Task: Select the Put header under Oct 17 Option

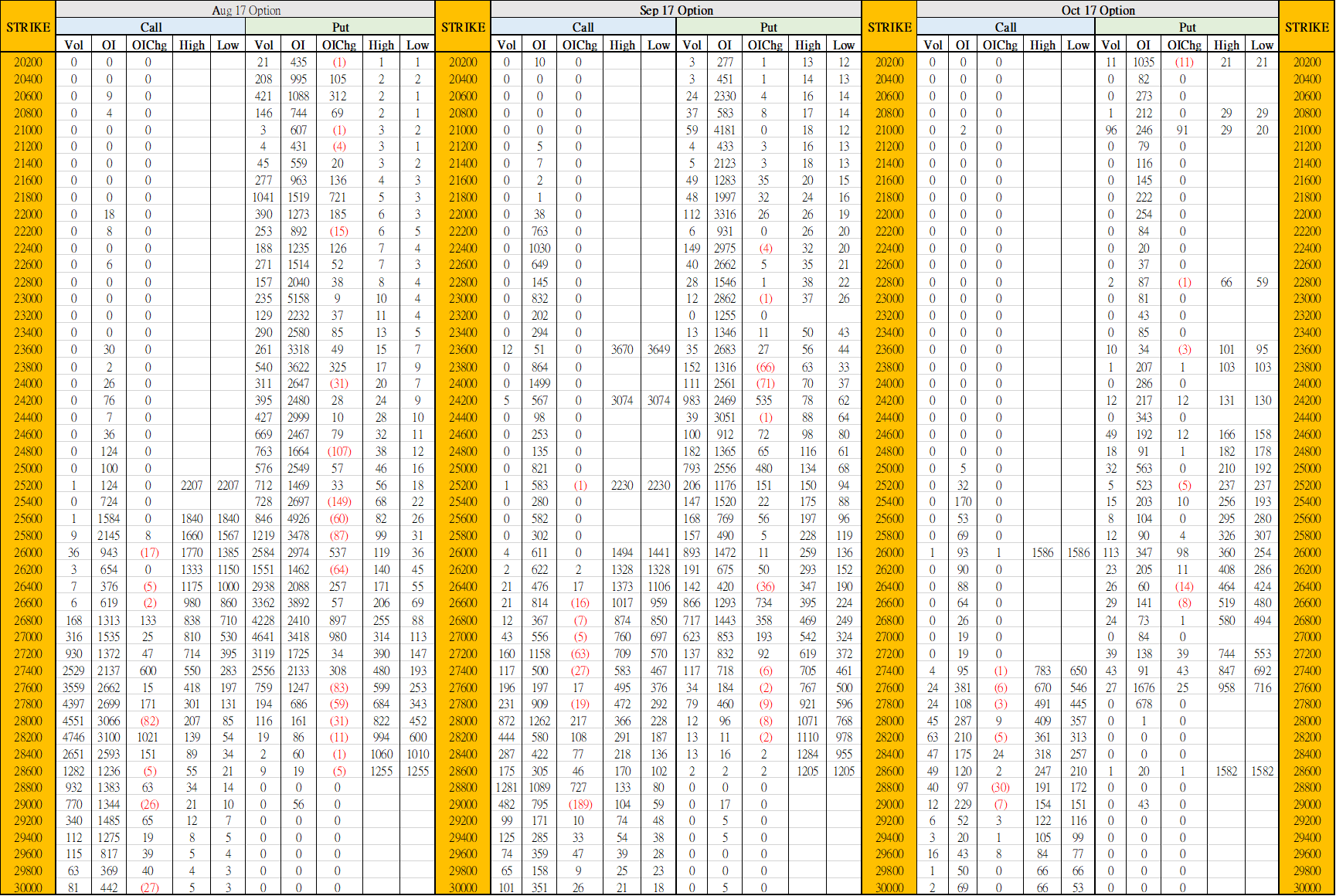Action: pos(1187,27)
